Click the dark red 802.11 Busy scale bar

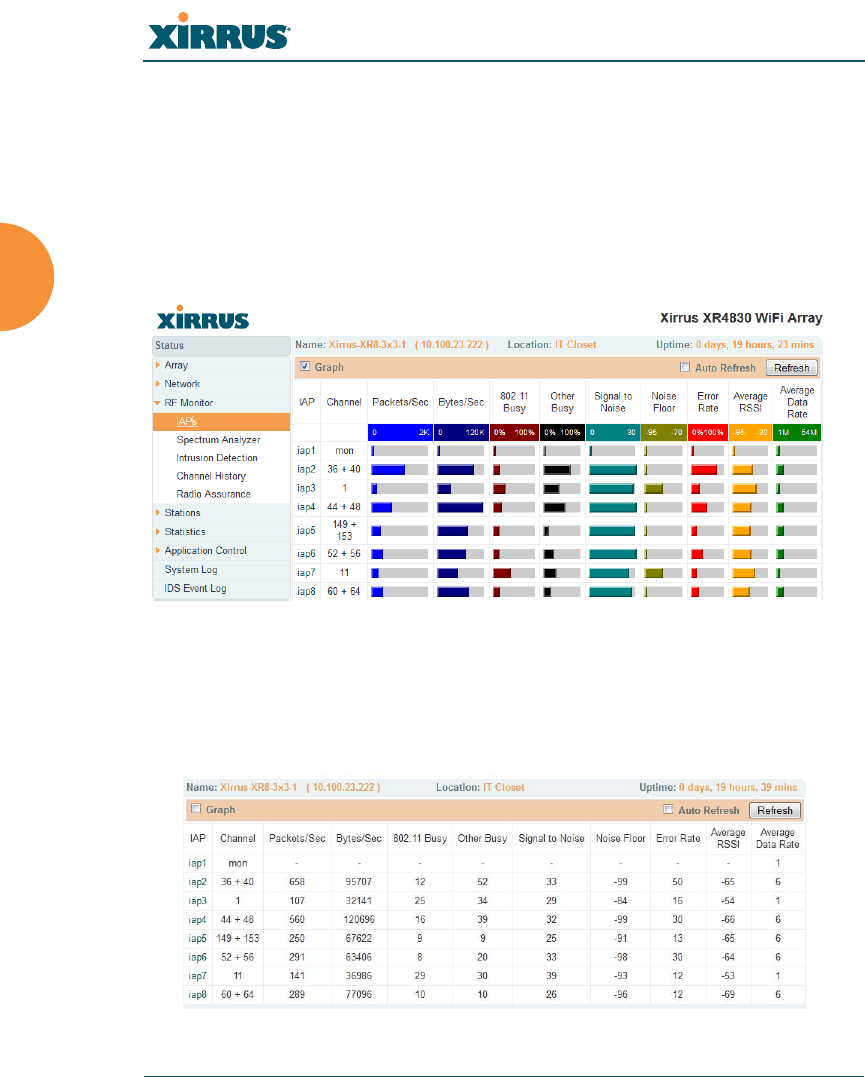pyautogui.click(x=514, y=432)
